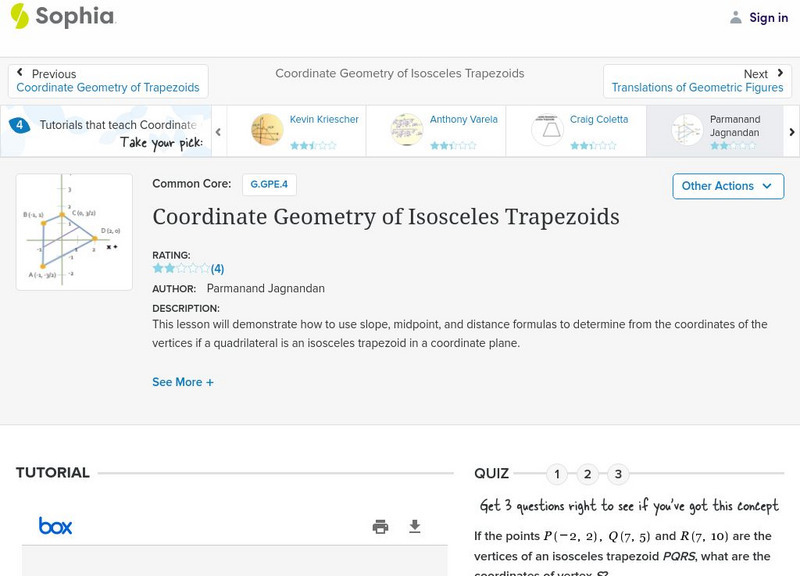Download the tutorial file

pyautogui.click(x=415, y=526)
